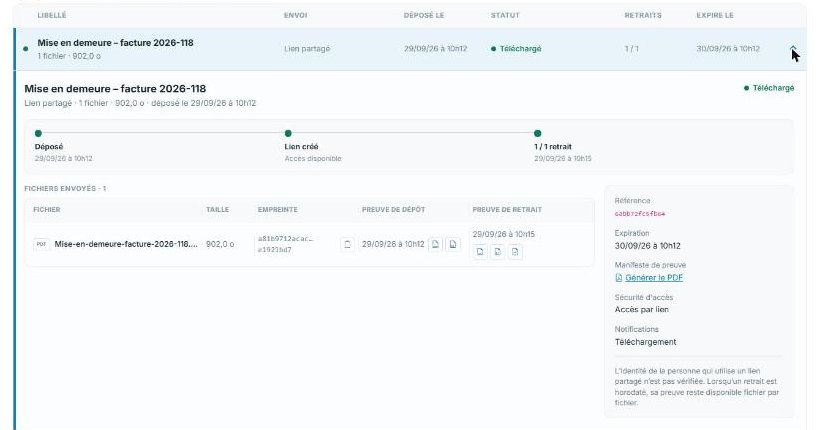820x430 pixels.
Task: Click the Lien partagé cell in ENVOI column
Action: pyautogui.click(x=307, y=49)
